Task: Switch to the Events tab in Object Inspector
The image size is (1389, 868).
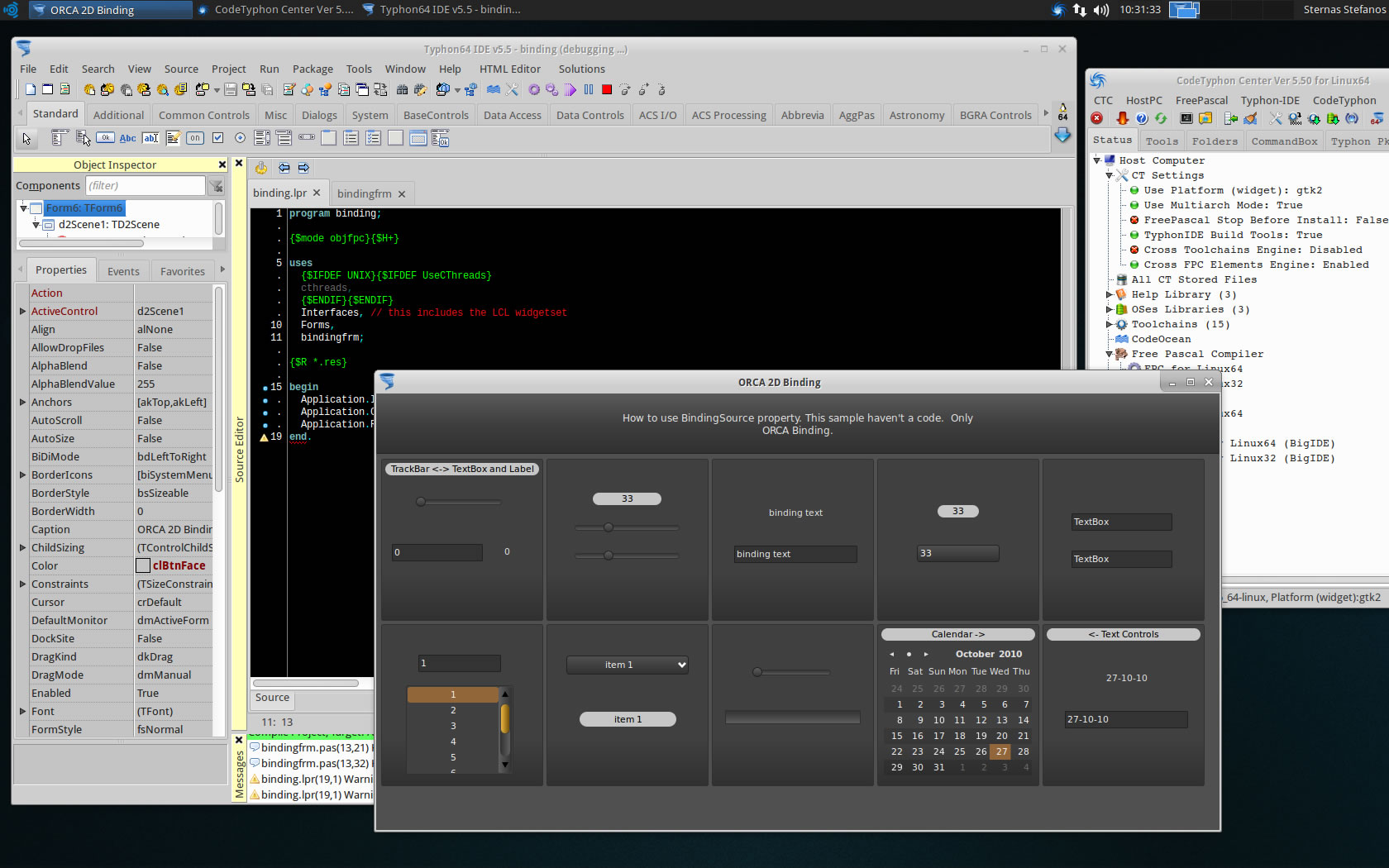Action: 123,271
